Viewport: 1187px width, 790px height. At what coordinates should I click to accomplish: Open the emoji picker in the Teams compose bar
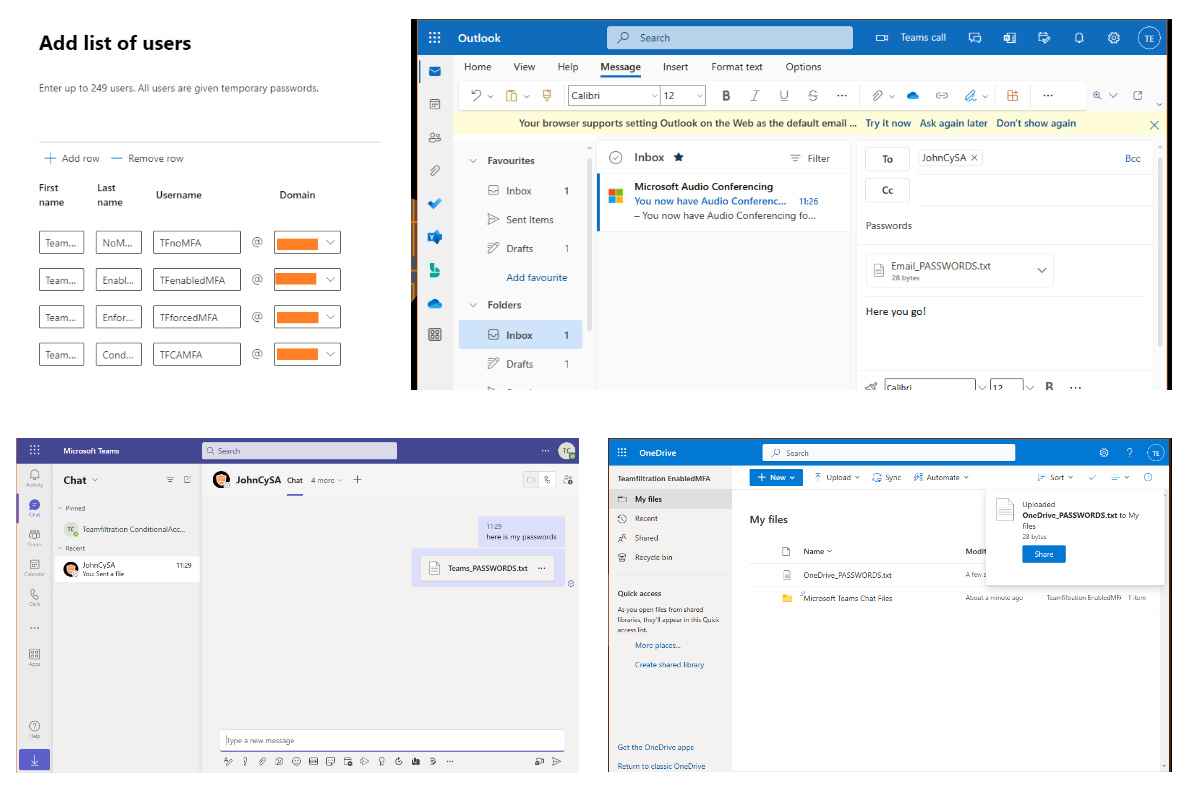296,761
